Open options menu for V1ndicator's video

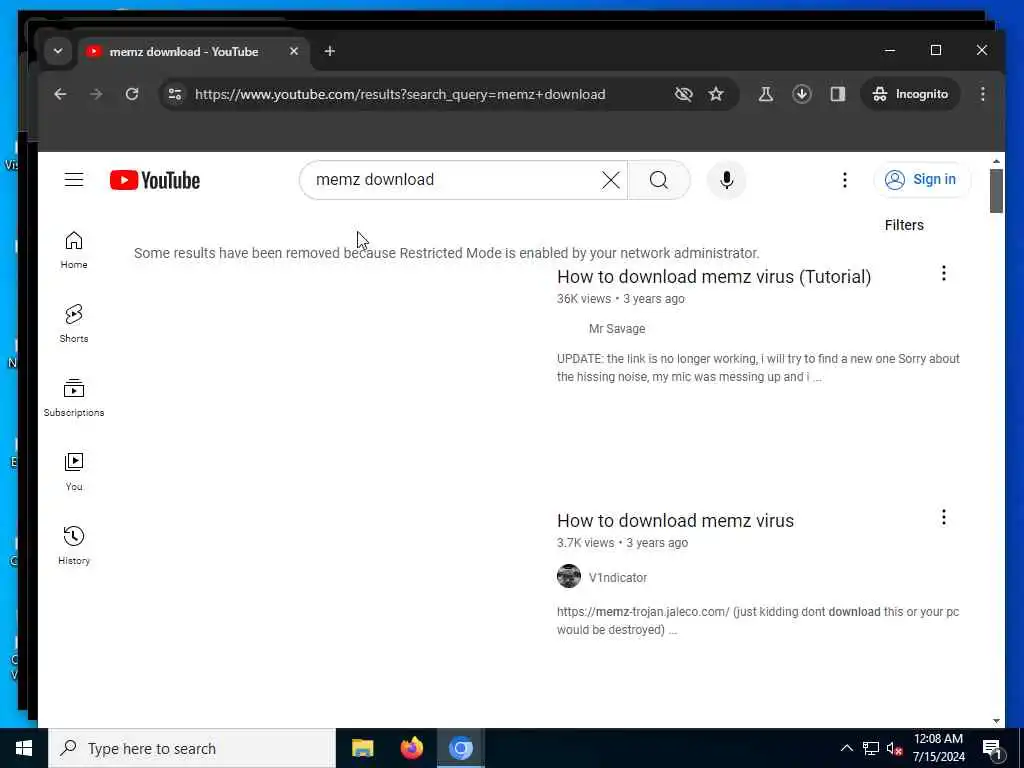pyautogui.click(x=944, y=518)
